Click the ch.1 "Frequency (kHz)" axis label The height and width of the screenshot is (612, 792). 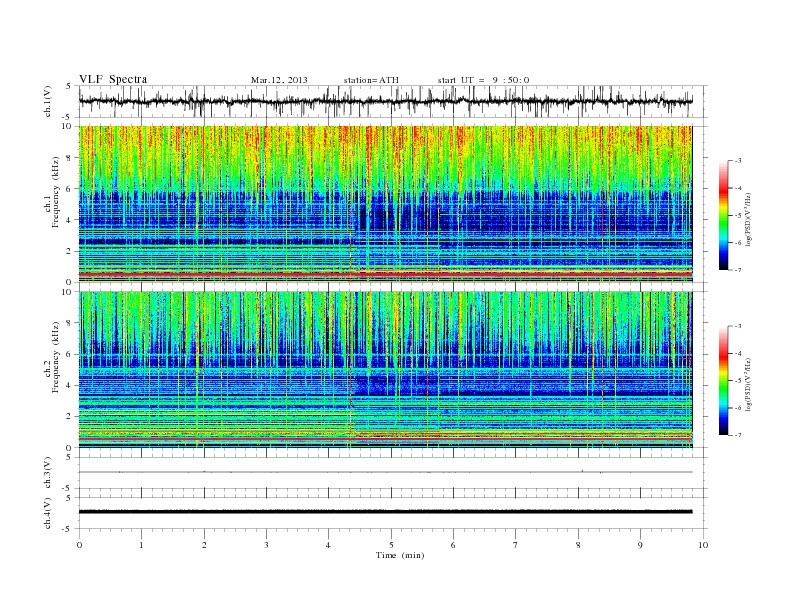(x=55, y=192)
